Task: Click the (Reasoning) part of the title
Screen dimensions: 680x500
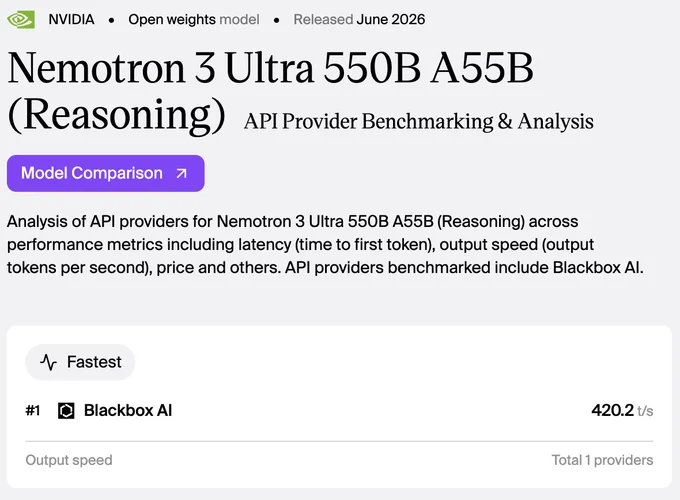Action: [116, 114]
